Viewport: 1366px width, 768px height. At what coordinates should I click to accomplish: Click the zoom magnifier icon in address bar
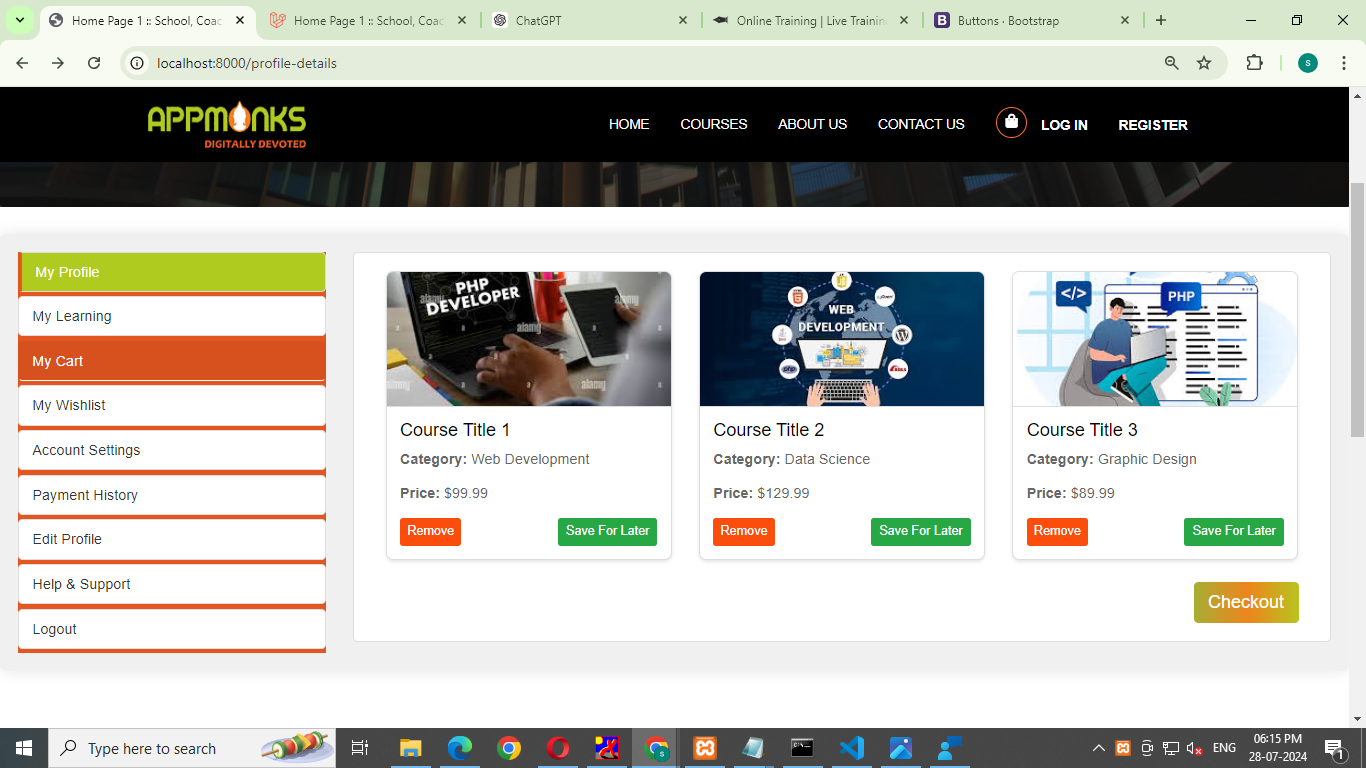click(x=1171, y=63)
